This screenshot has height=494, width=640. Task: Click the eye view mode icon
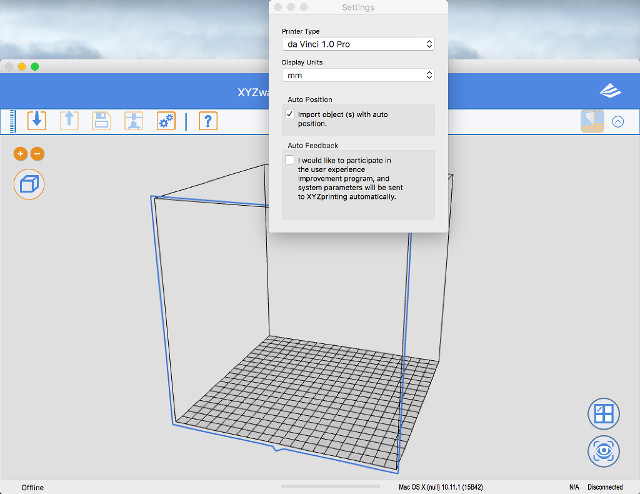(604, 451)
